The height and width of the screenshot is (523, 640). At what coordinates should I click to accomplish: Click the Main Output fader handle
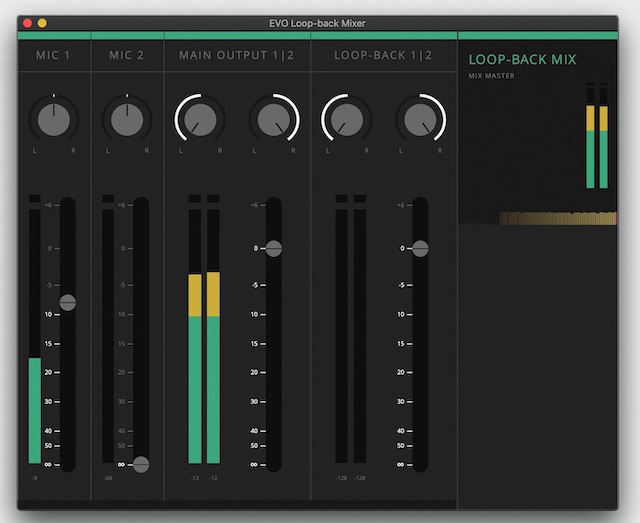273,248
